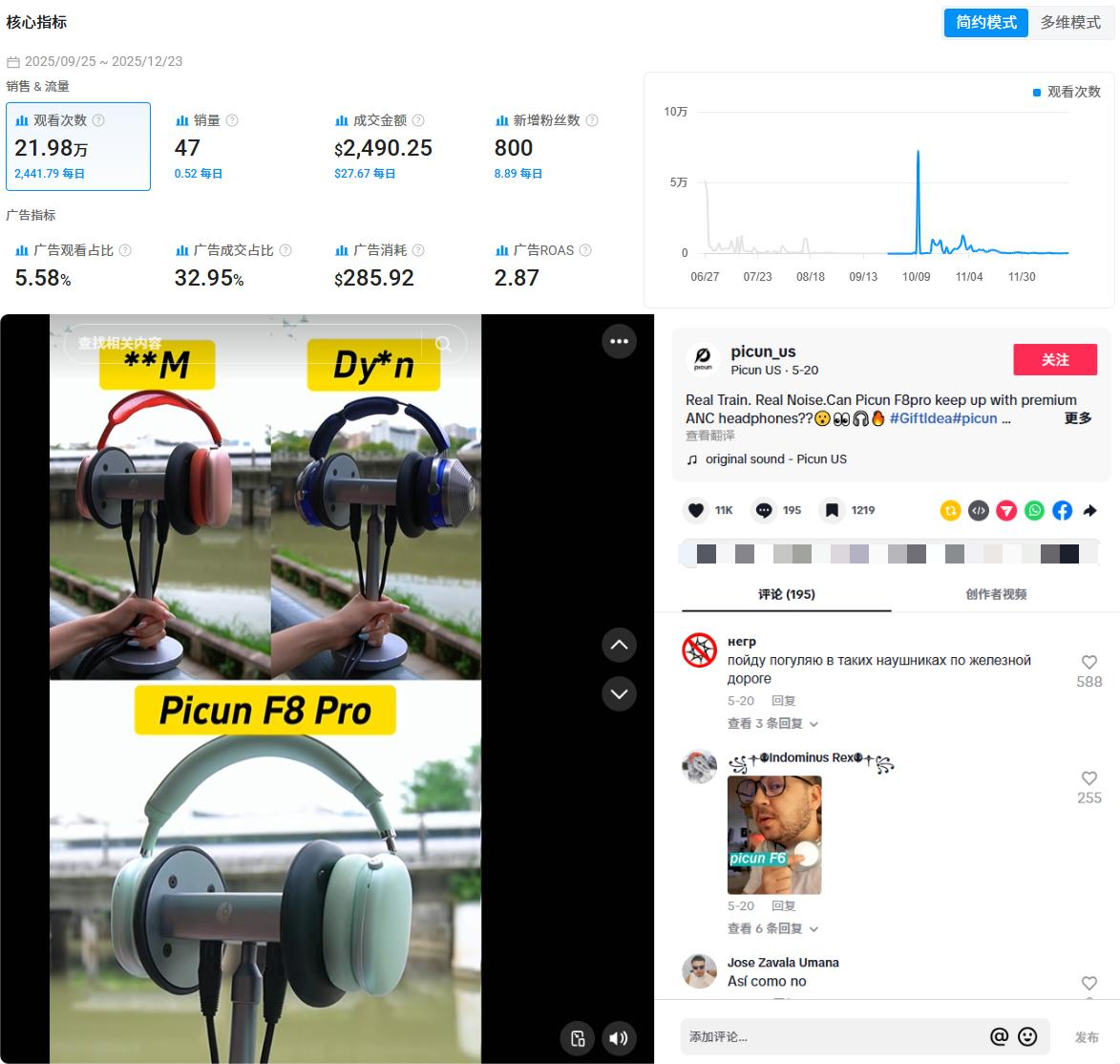Like the video with the heart icon
Viewport: 1120px width, 1064px height.
pos(696,510)
